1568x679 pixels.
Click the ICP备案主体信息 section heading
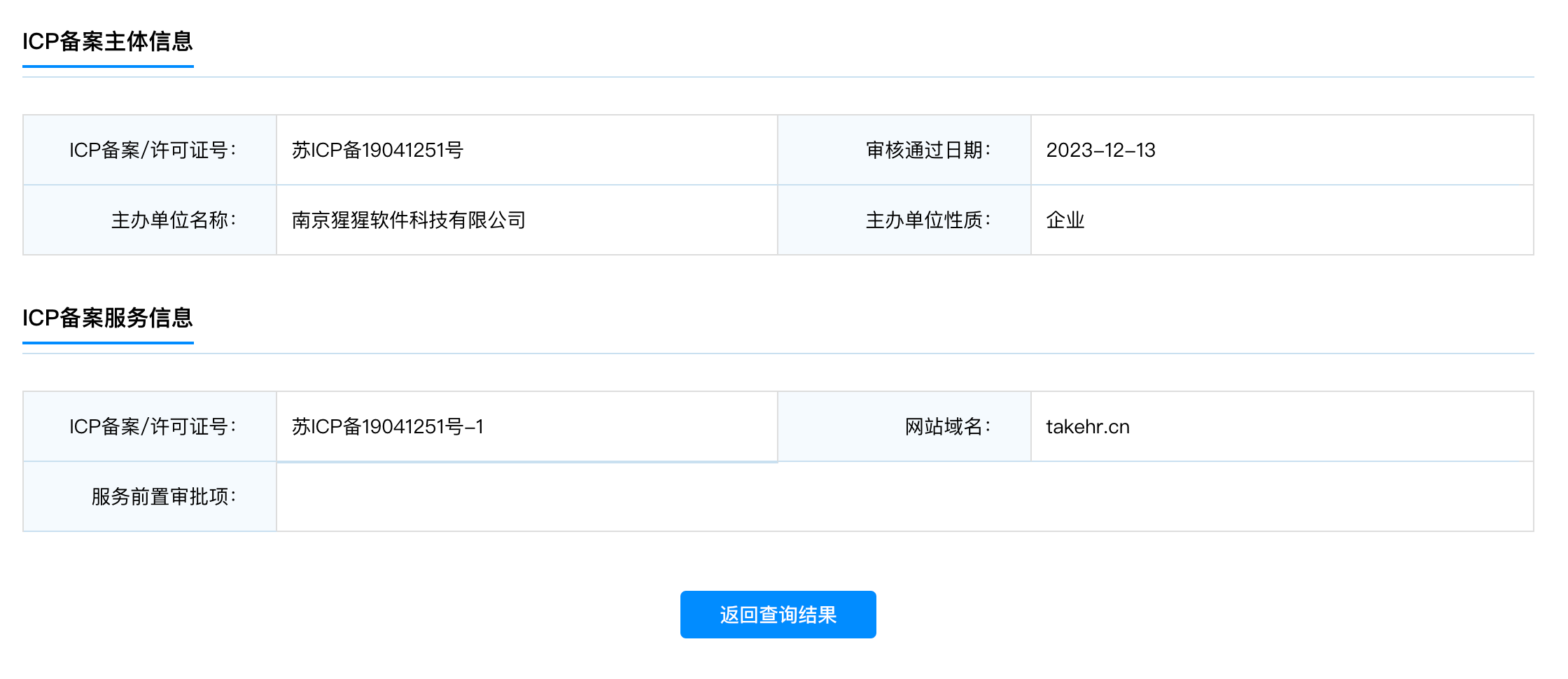click(x=108, y=41)
